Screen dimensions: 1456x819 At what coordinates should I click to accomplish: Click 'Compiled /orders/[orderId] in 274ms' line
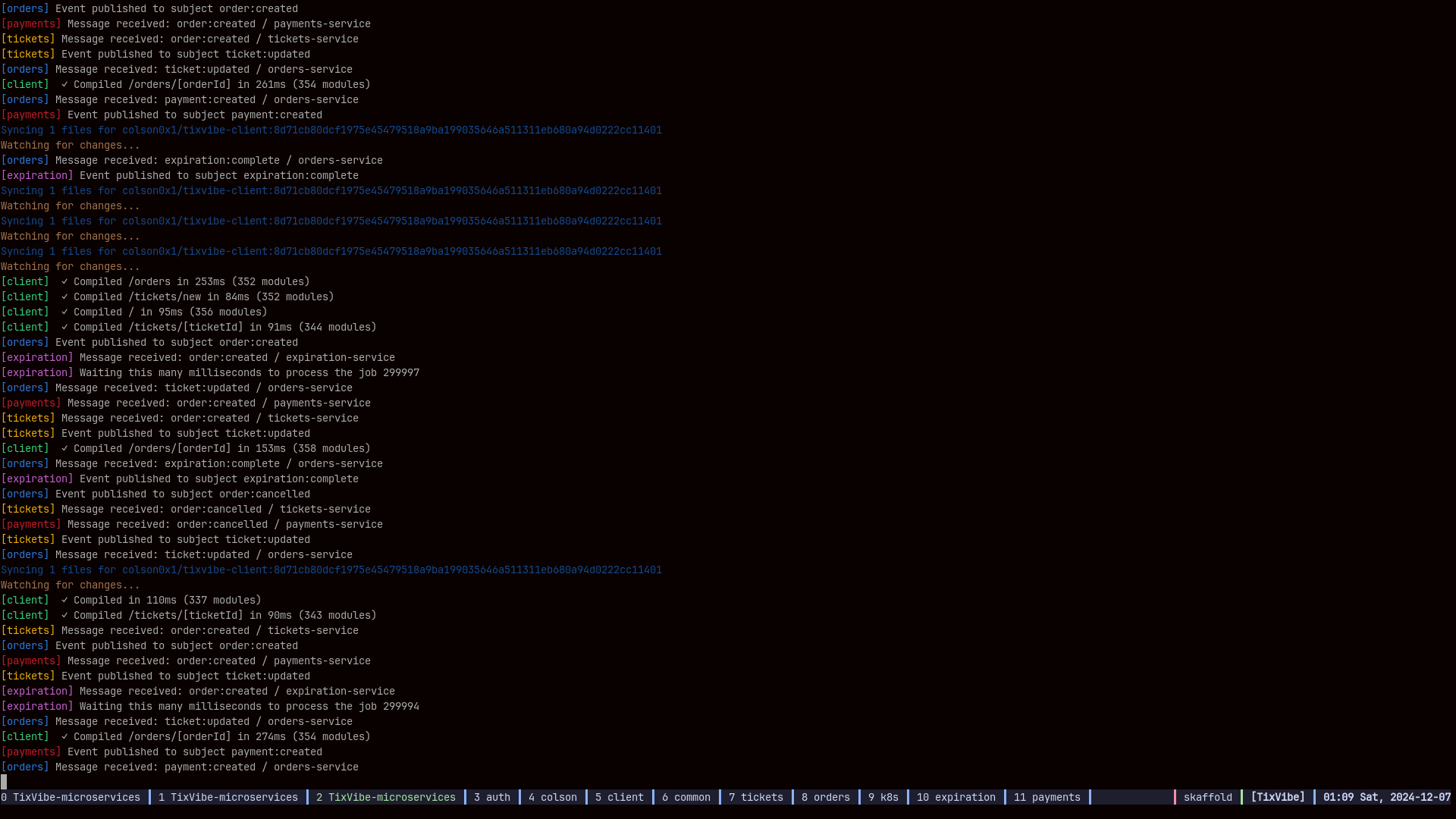coord(186,736)
